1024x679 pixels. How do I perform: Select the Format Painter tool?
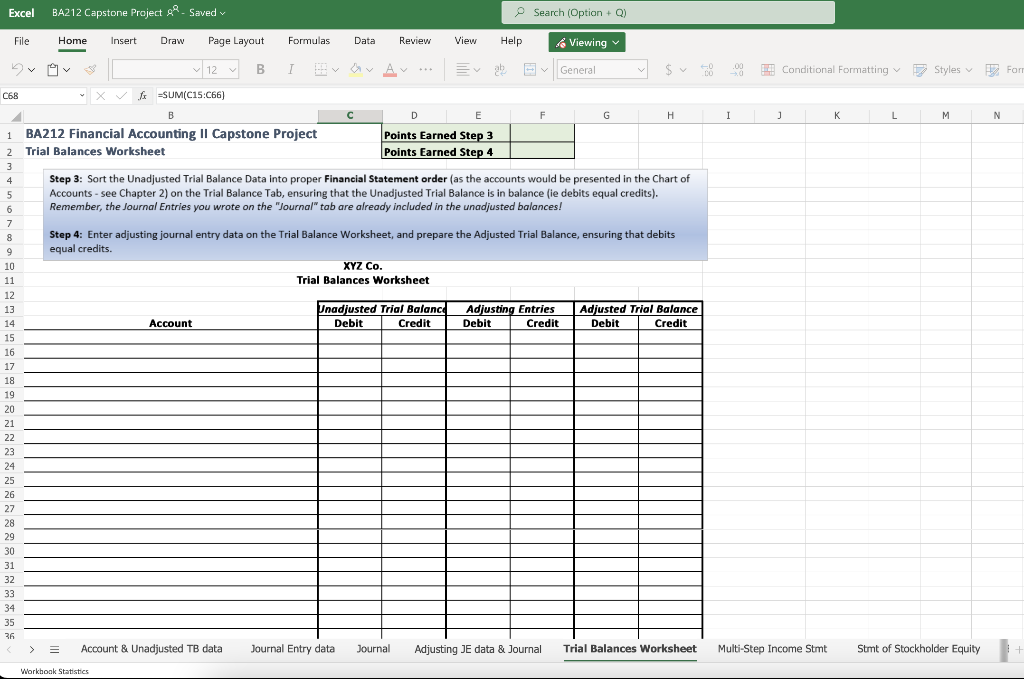pyautogui.click(x=89, y=70)
